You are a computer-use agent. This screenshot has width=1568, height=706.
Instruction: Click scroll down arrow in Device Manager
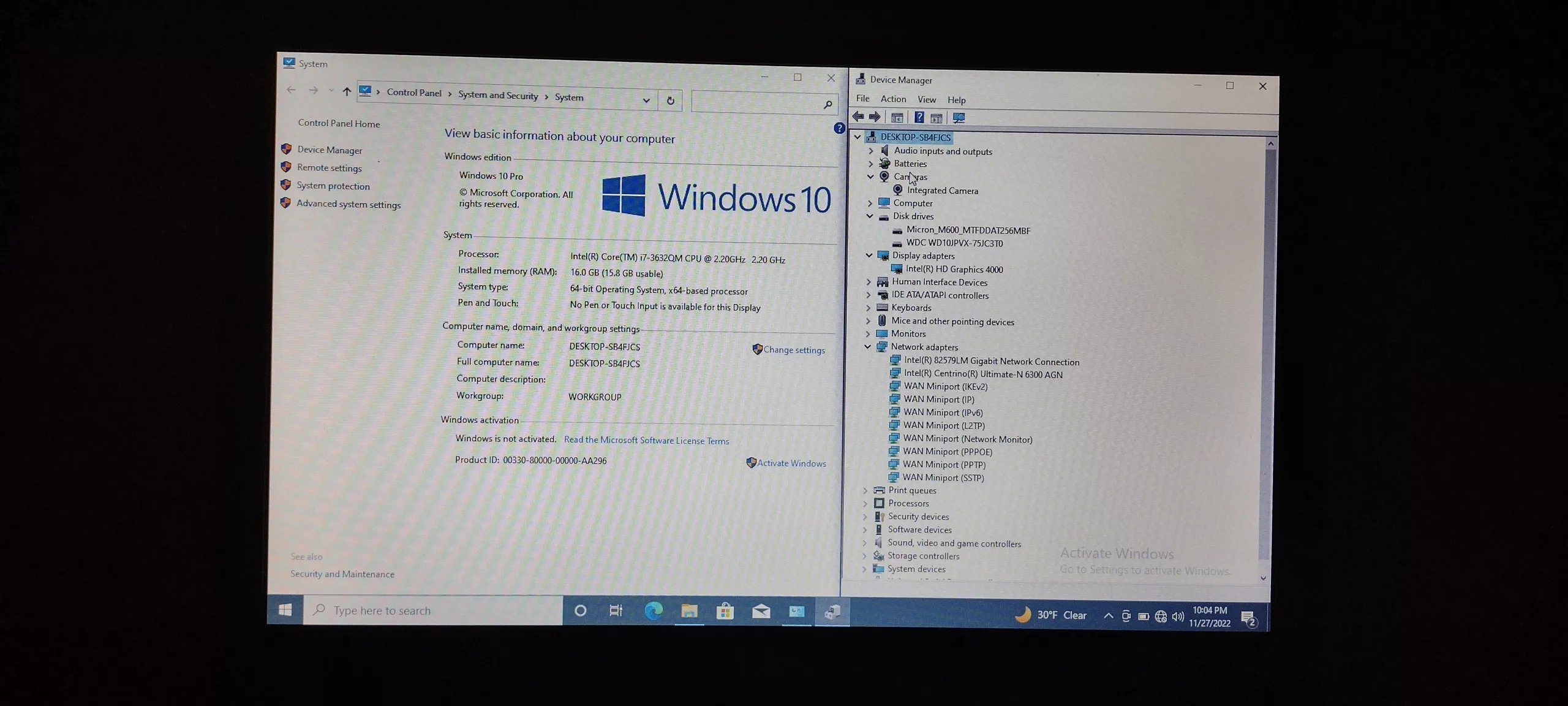(x=1263, y=578)
